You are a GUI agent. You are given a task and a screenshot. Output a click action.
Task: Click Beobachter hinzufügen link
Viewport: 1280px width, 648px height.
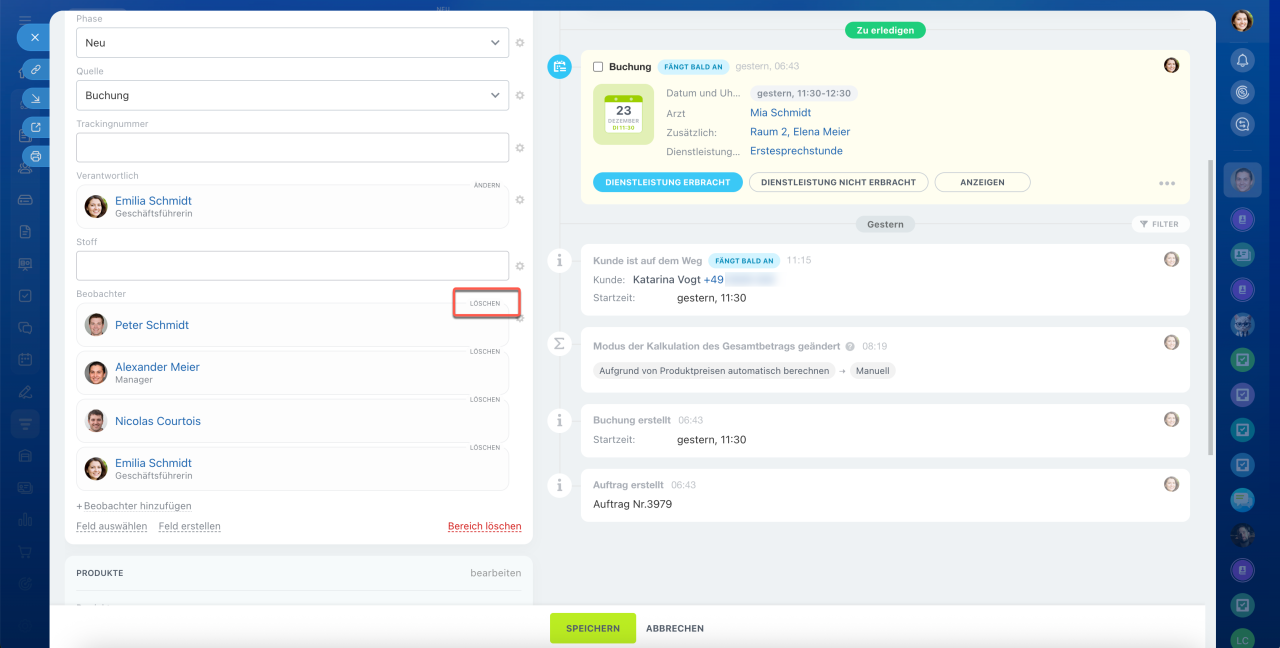click(x=134, y=506)
